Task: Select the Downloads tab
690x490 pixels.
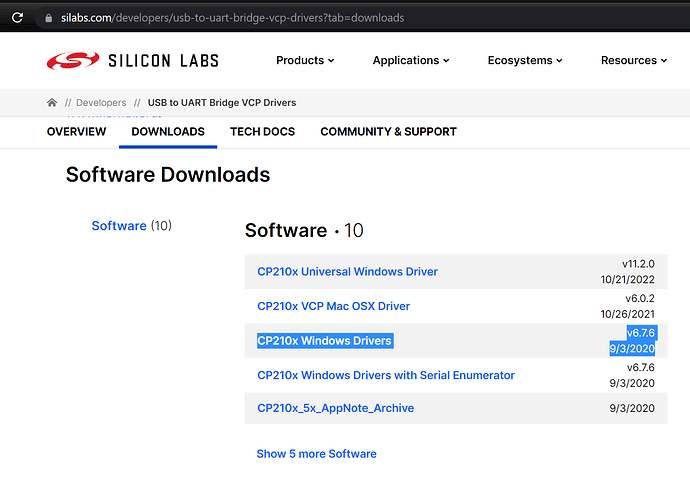Action: (x=168, y=132)
